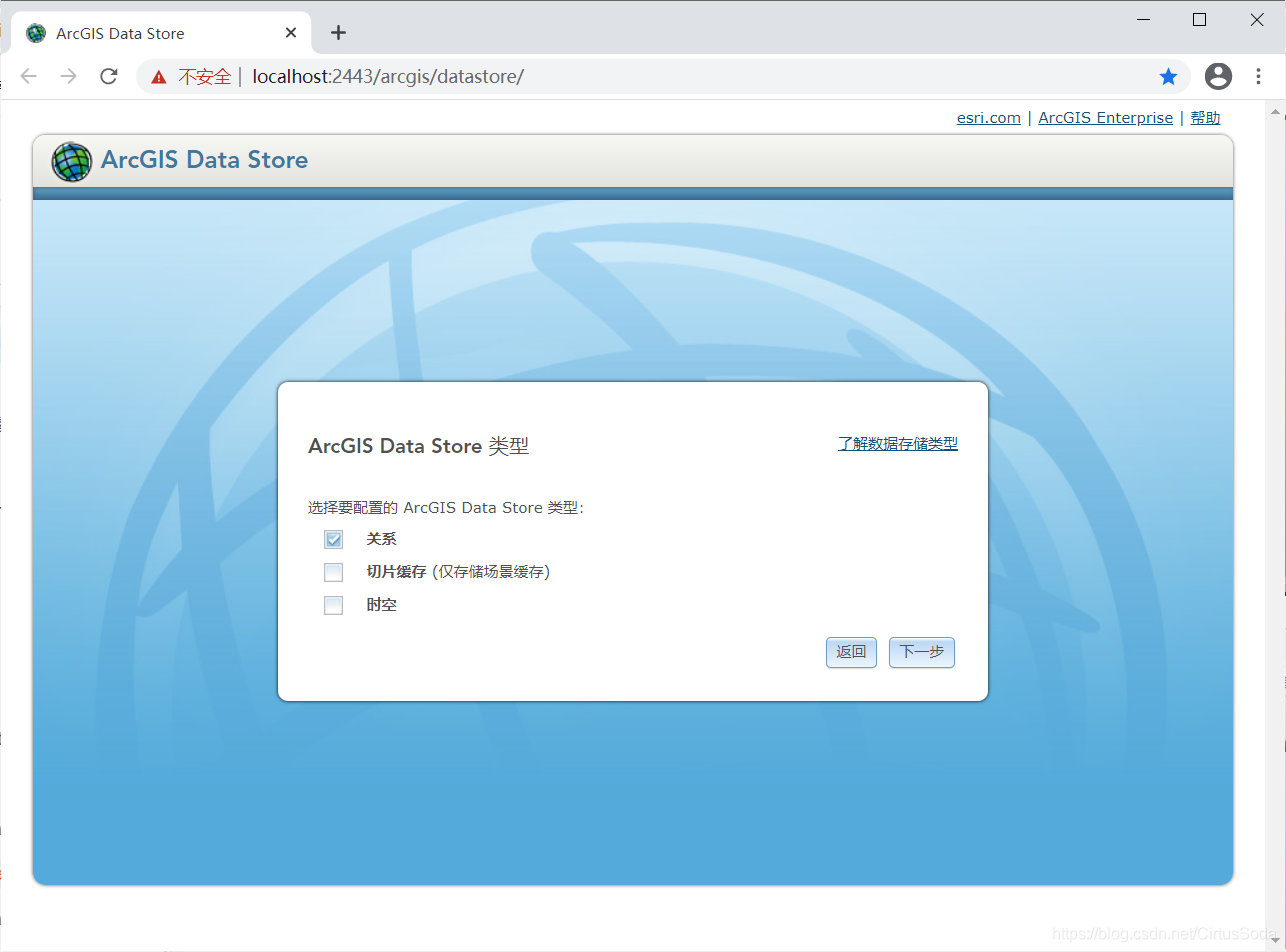The image size is (1286, 952).
Task: Go back with browser back arrow
Action: [29, 76]
